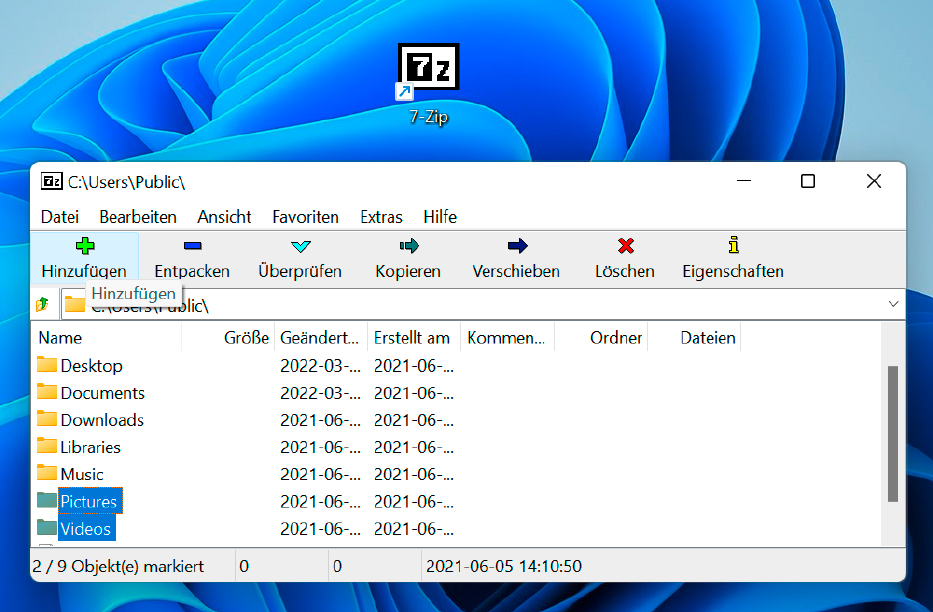
Task: Click Geändert date of Music row
Action: click(321, 475)
